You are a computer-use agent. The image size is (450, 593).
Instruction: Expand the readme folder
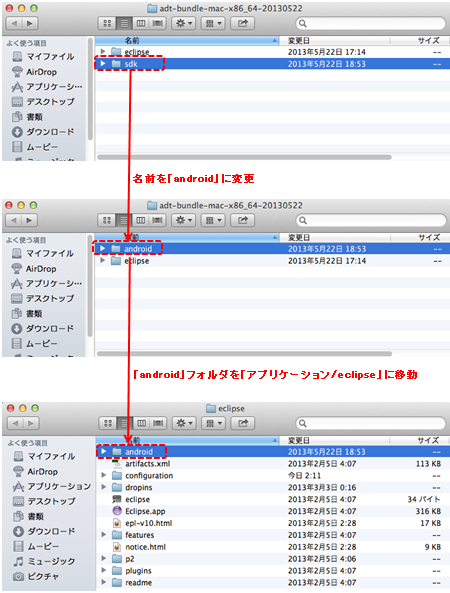104,582
